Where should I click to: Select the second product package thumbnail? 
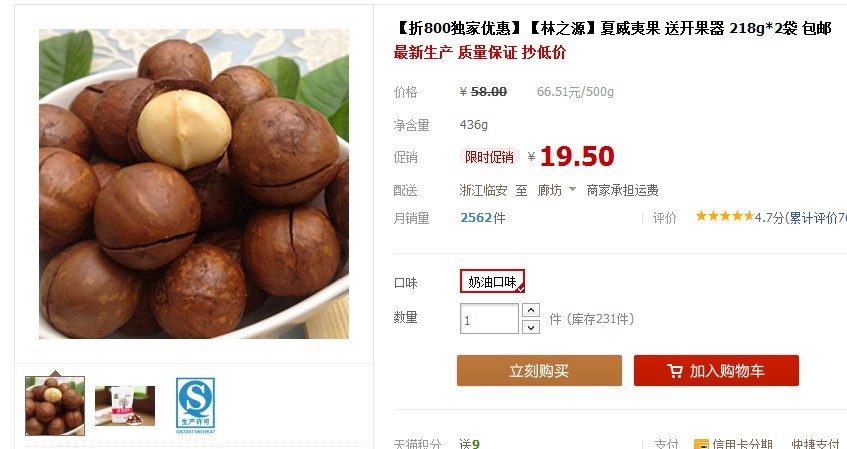(x=125, y=406)
